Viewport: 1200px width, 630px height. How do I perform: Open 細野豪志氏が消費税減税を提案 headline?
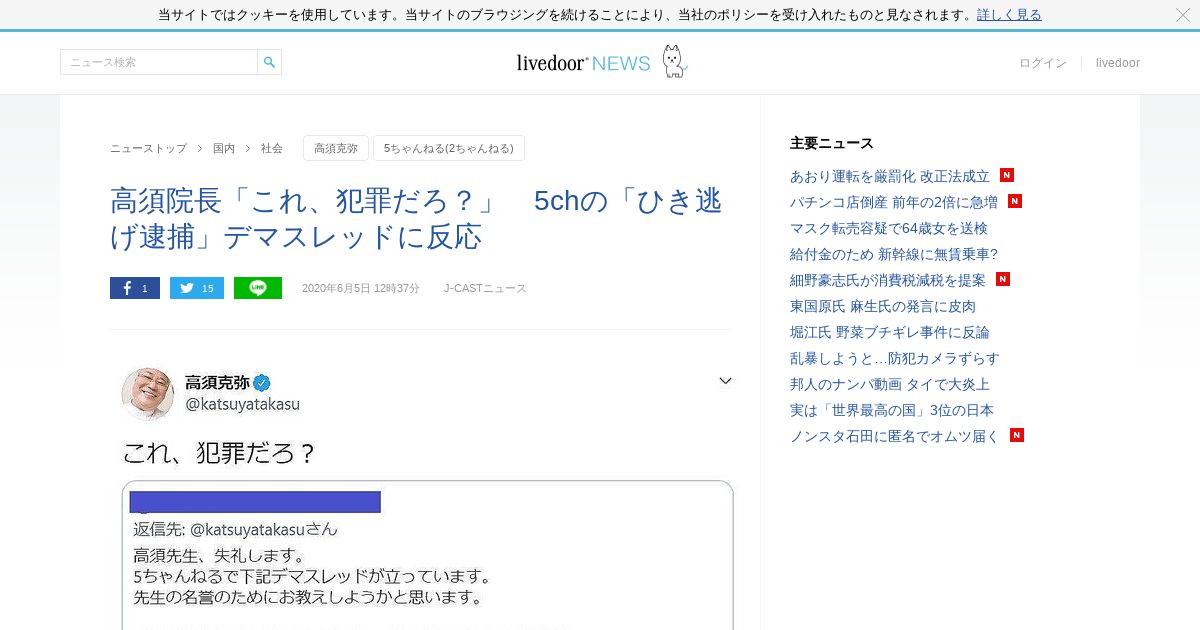tap(888, 280)
